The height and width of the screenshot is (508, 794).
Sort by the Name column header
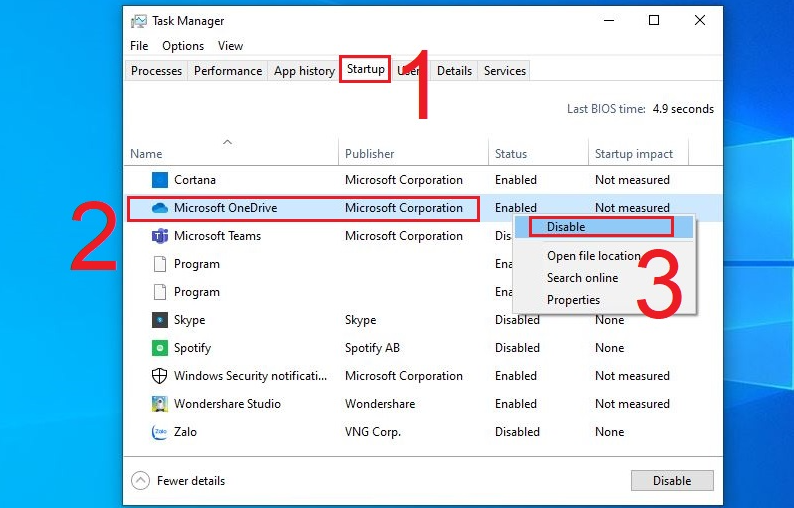tap(146, 154)
